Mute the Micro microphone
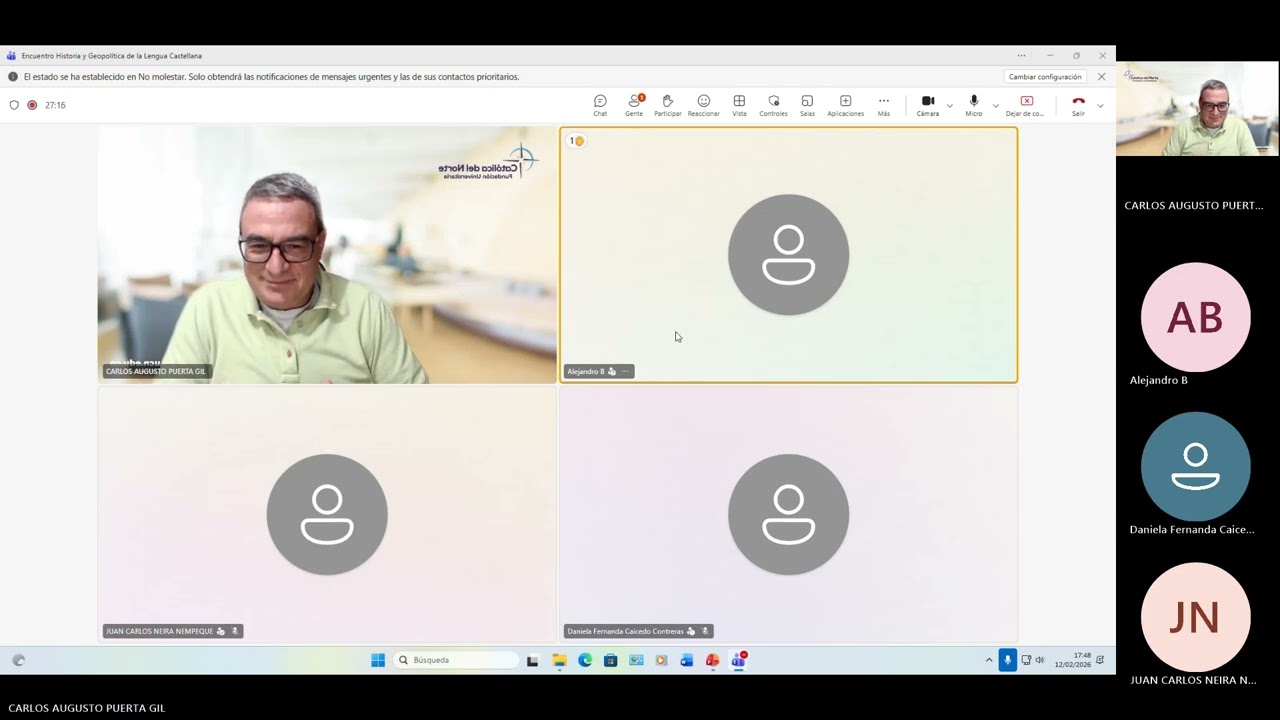 point(974,105)
